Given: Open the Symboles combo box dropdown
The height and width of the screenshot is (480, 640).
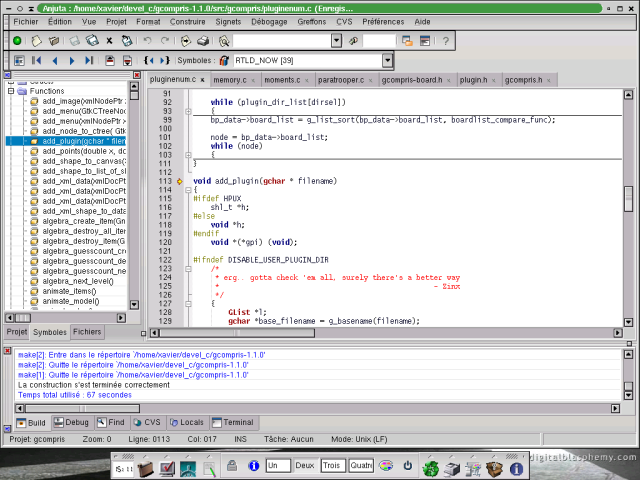Looking at the screenshot, I should tap(386, 61).
